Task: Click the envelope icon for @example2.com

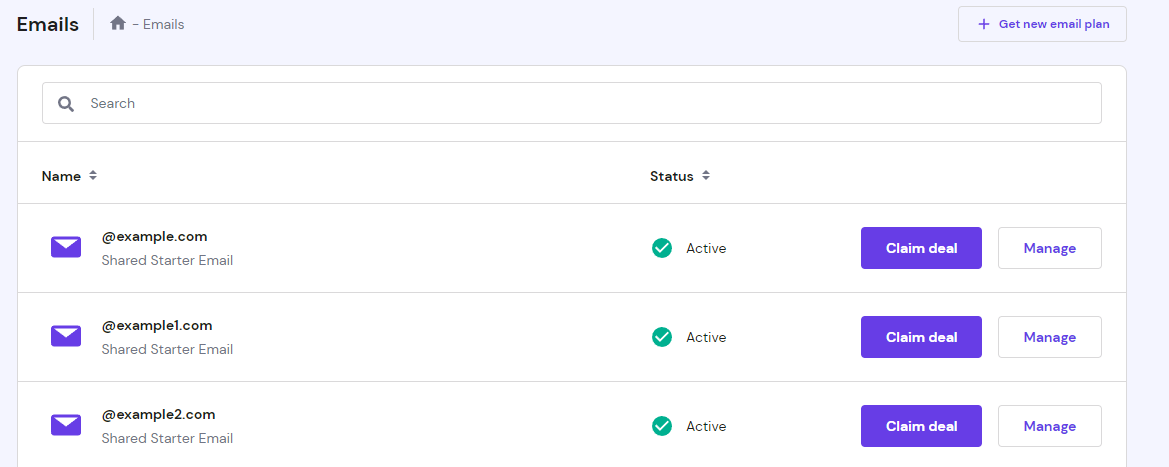Action: [66, 425]
